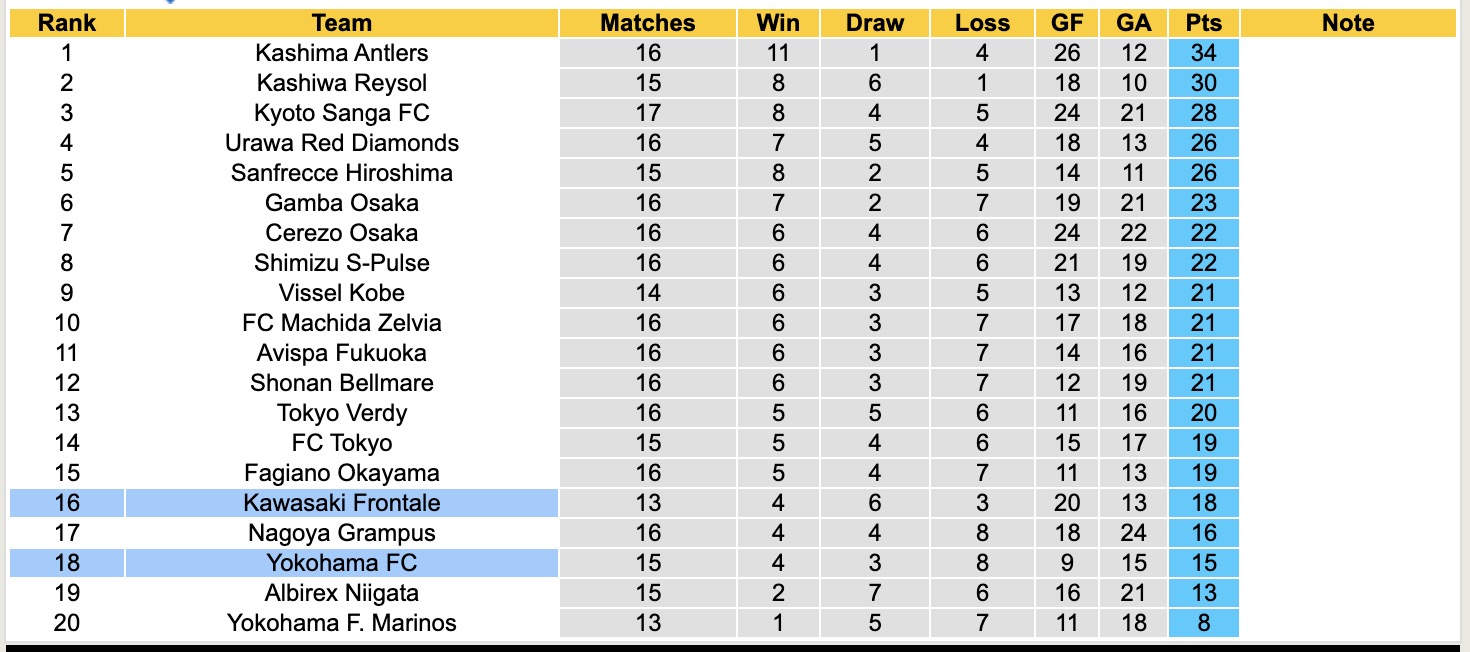
Task: Click the Note column header
Action: click(x=1347, y=23)
